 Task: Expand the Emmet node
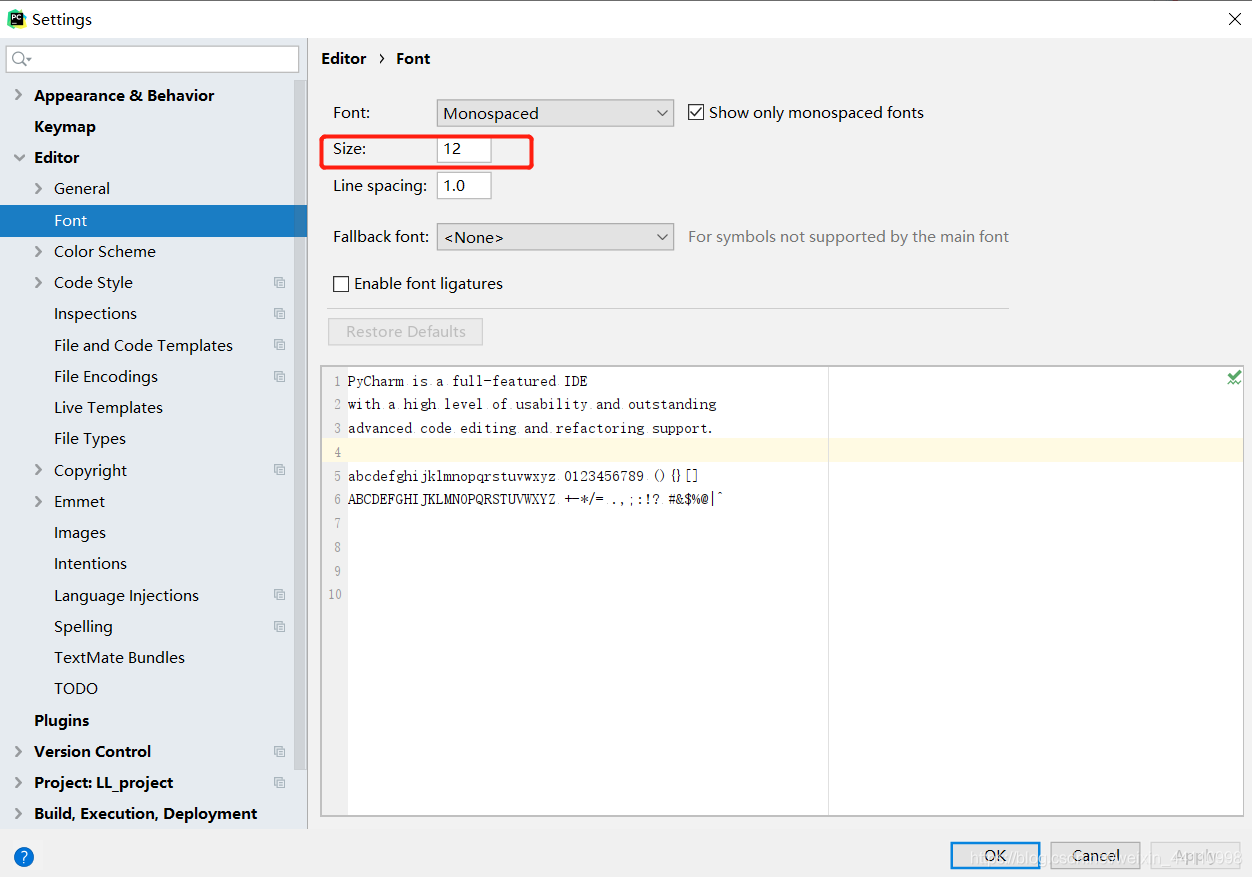pos(39,502)
